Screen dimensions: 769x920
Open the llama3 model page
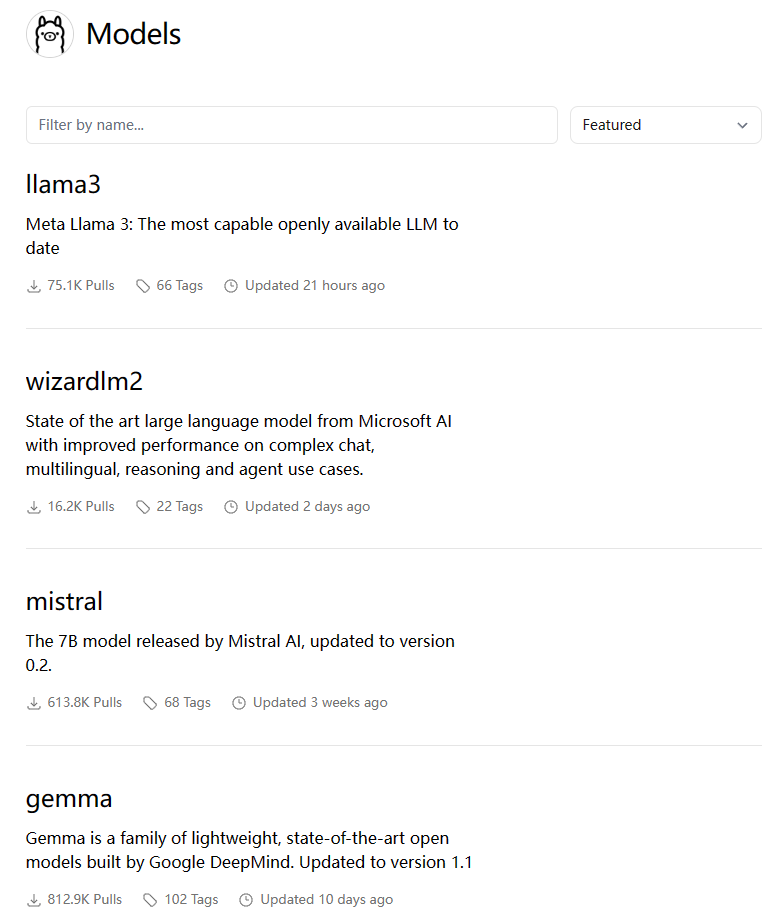63,184
